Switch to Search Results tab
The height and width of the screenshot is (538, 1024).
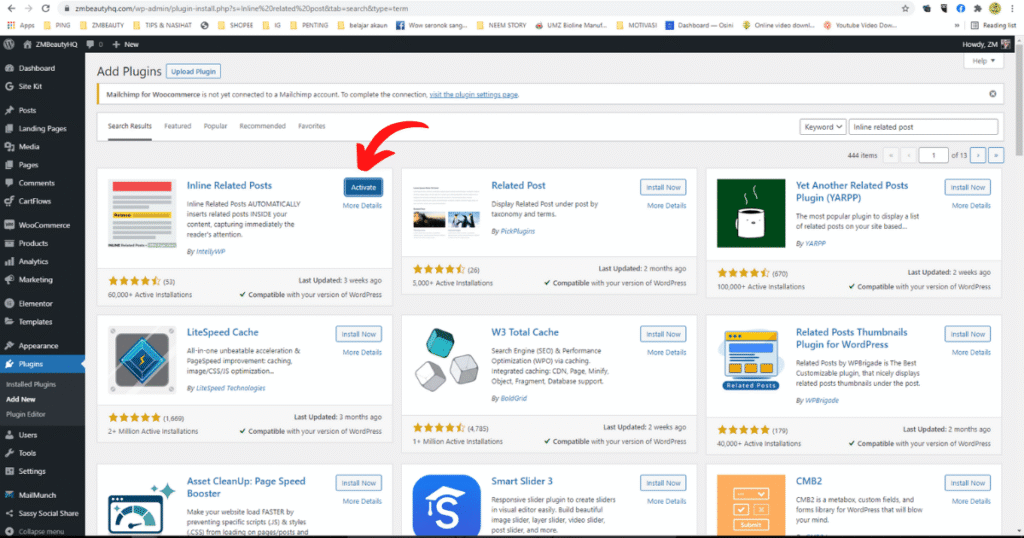click(x=129, y=126)
